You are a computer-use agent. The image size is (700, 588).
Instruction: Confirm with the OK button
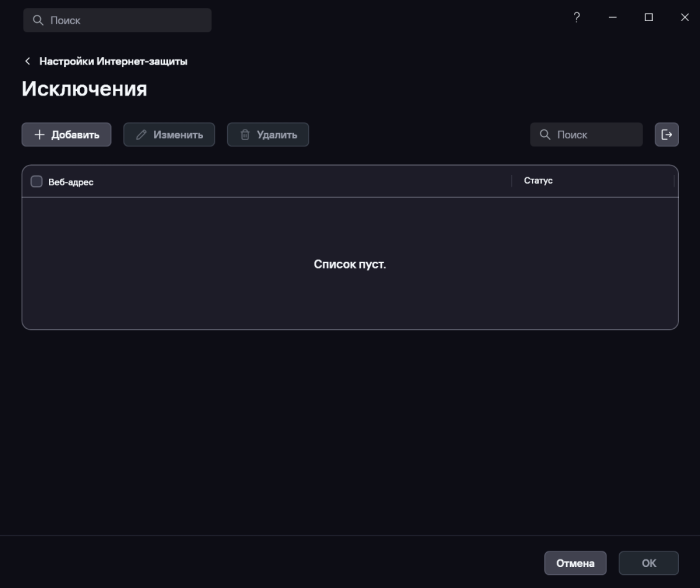[649, 563]
